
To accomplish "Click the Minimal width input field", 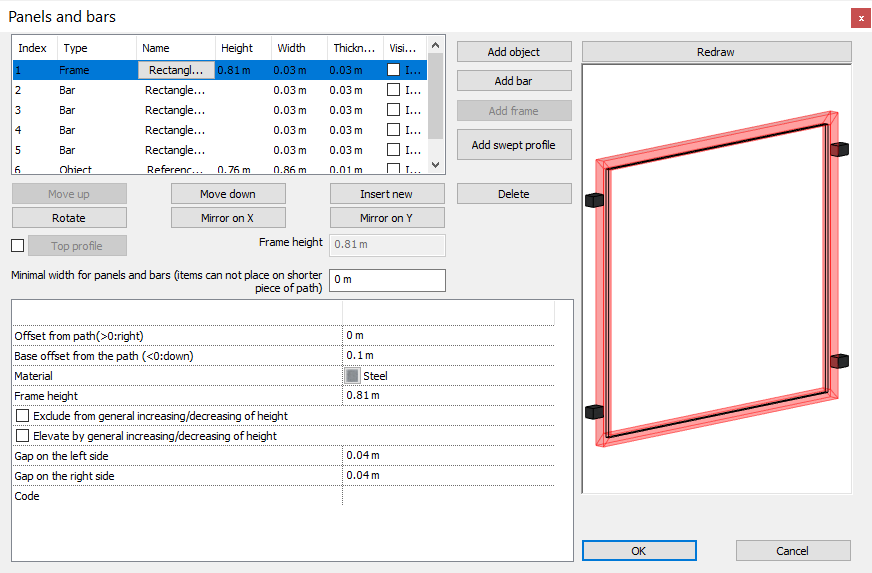I will [387, 280].
